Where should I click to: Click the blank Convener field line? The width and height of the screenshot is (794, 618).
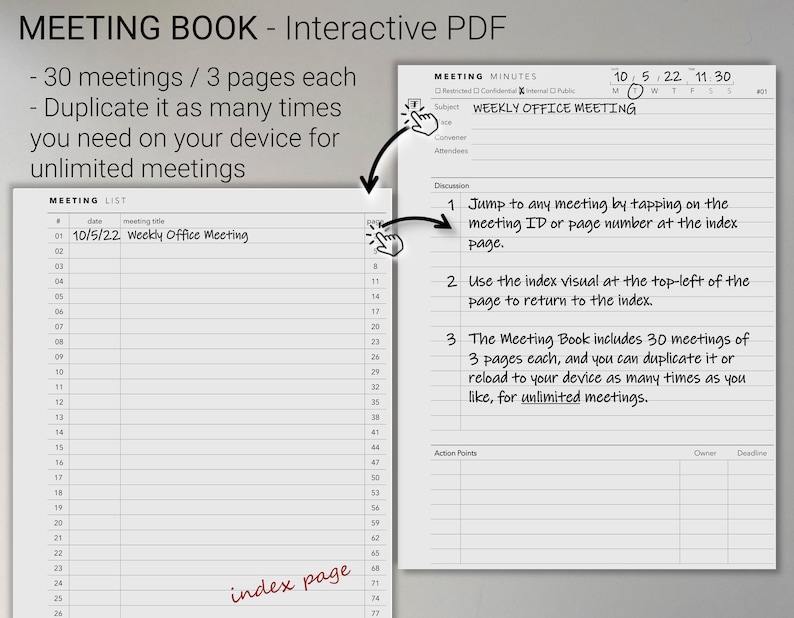click(x=622, y=137)
